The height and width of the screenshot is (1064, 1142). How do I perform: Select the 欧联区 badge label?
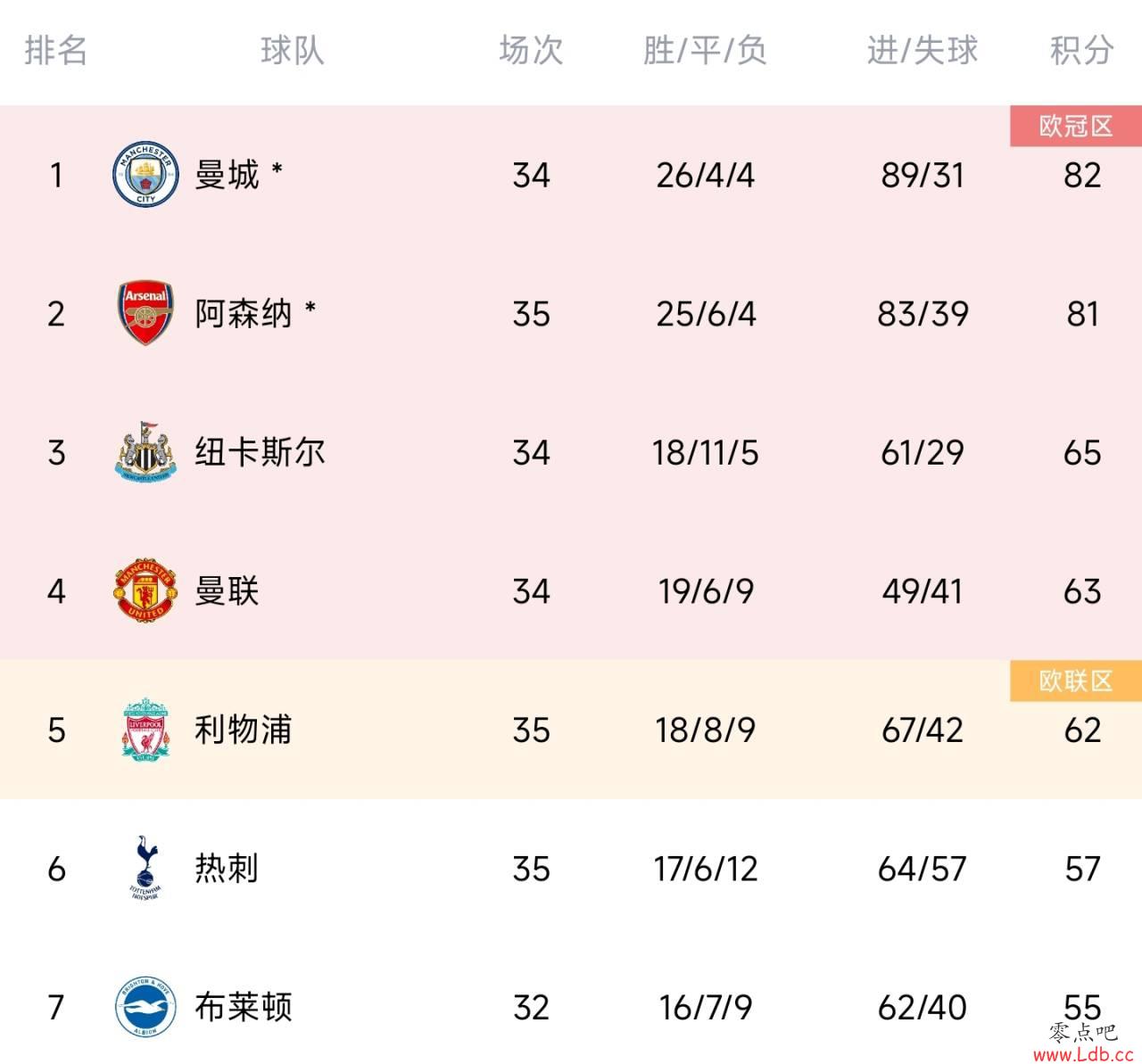(1076, 681)
